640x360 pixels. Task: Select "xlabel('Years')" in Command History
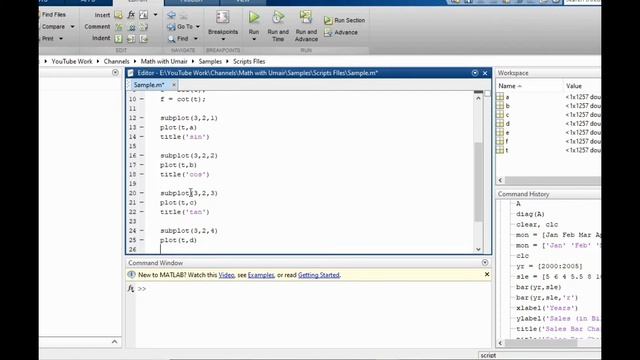click(547, 308)
